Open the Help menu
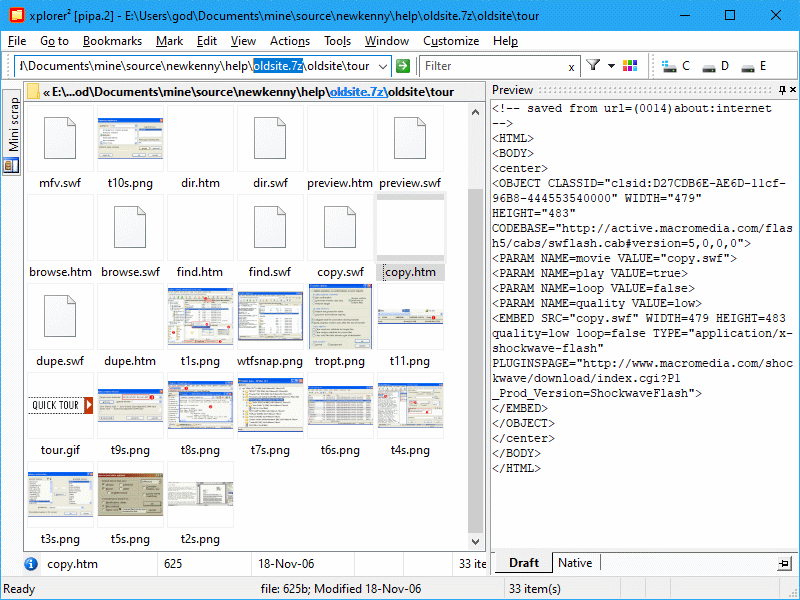This screenshot has height=600, width=800. coord(505,41)
